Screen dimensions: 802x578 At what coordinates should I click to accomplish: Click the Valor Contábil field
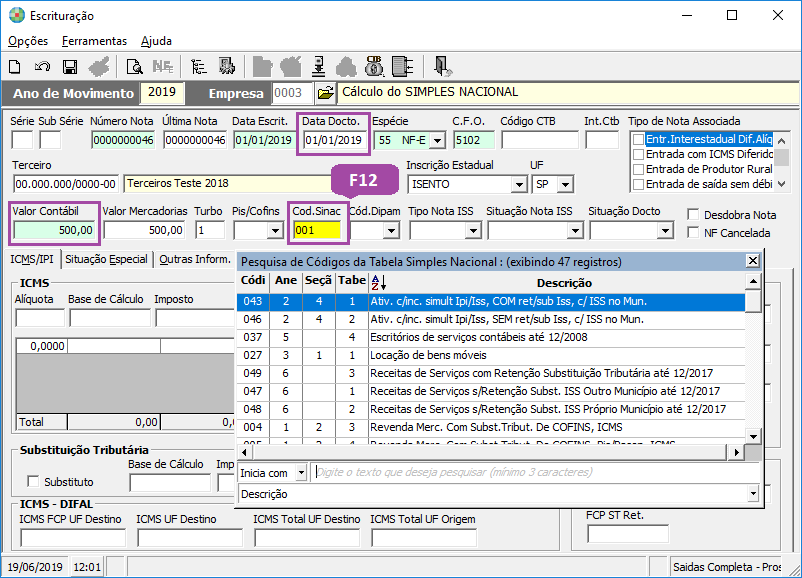point(54,230)
